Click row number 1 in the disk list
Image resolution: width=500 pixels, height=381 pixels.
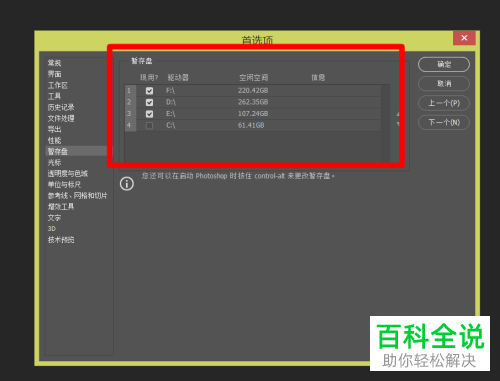[x=130, y=91]
